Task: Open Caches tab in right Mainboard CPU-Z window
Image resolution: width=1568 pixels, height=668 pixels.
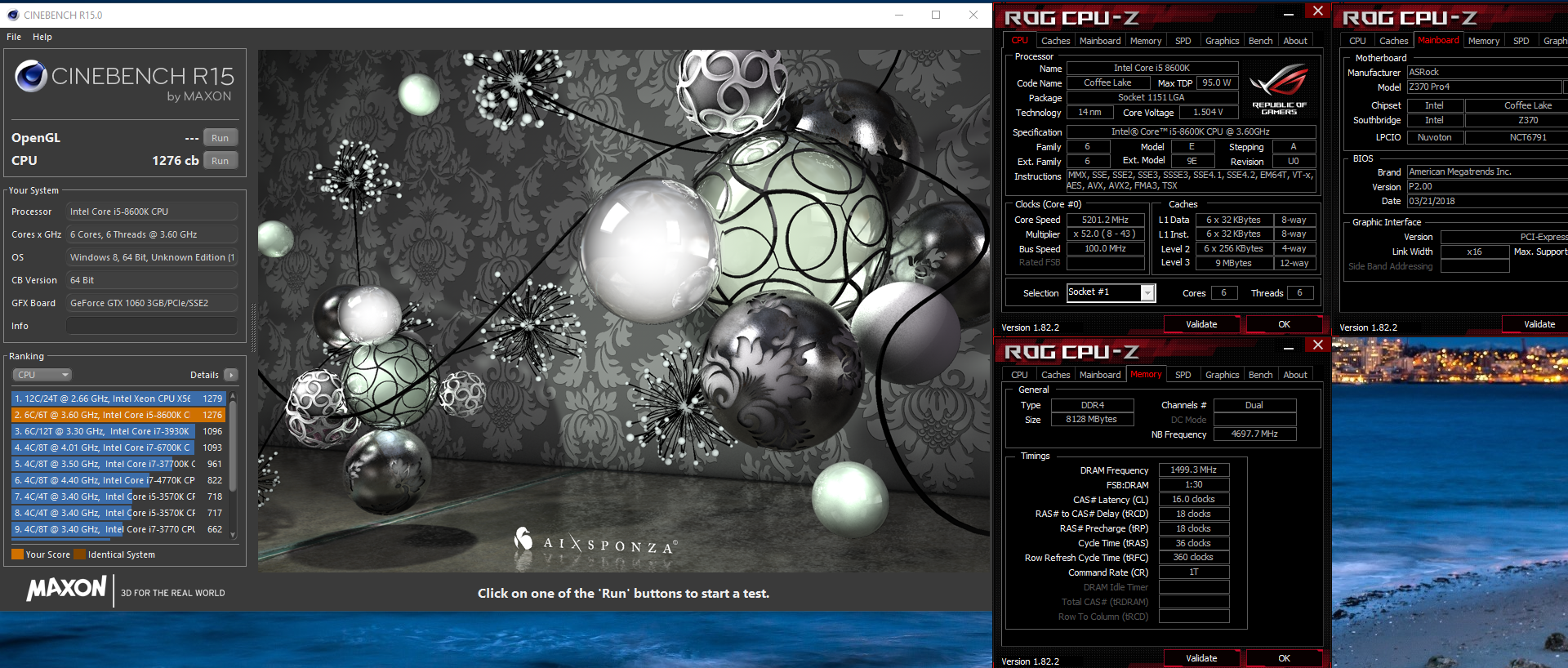Action: tap(1394, 41)
